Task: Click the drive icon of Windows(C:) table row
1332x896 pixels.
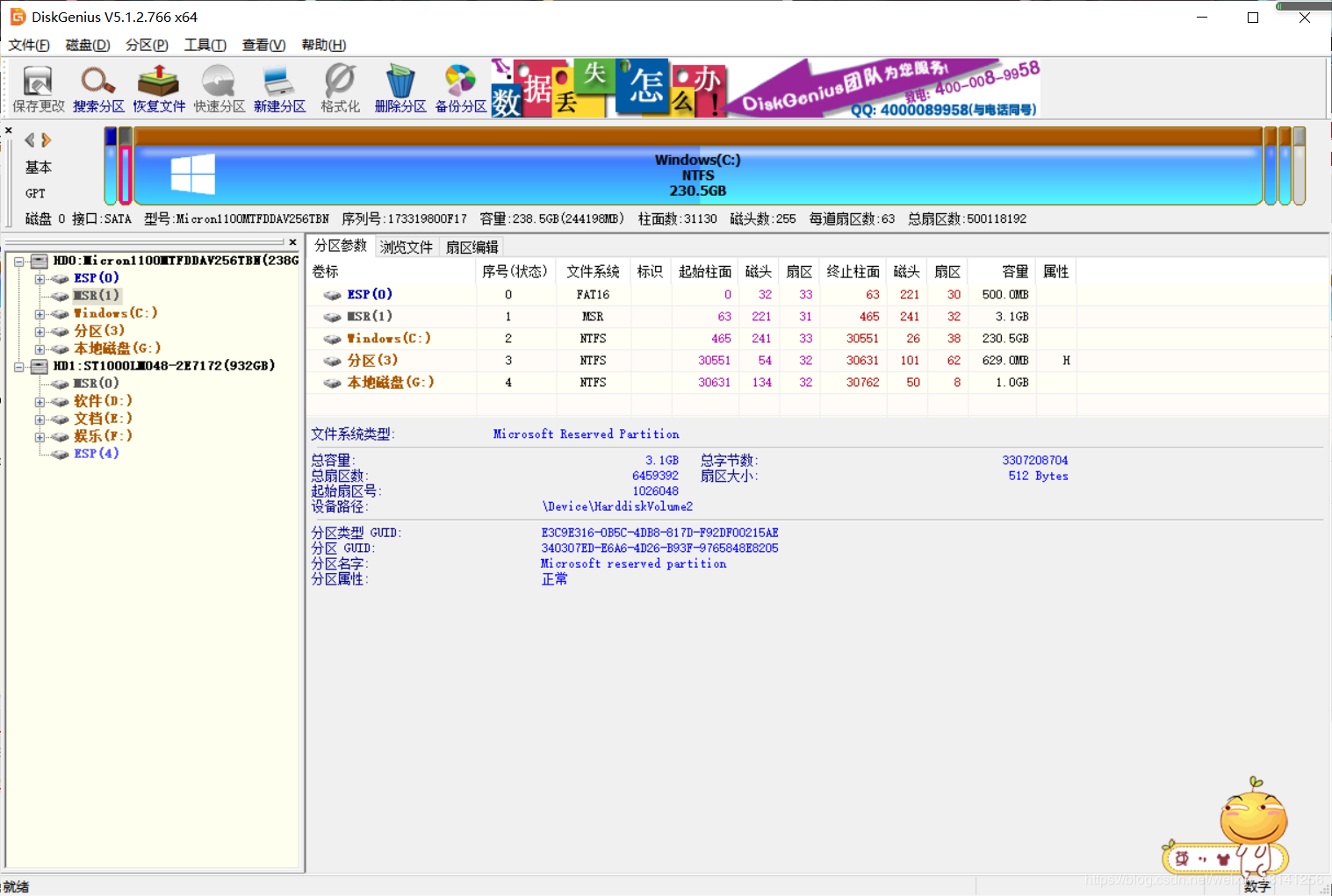Action: coord(332,339)
